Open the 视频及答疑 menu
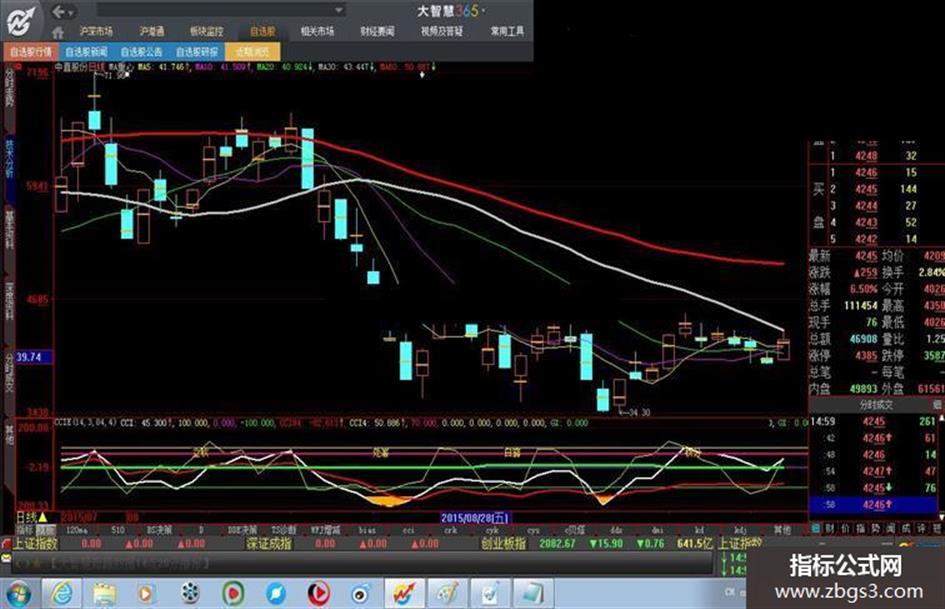The width and height of the screenshot is (945, 609). click(442, 31)
